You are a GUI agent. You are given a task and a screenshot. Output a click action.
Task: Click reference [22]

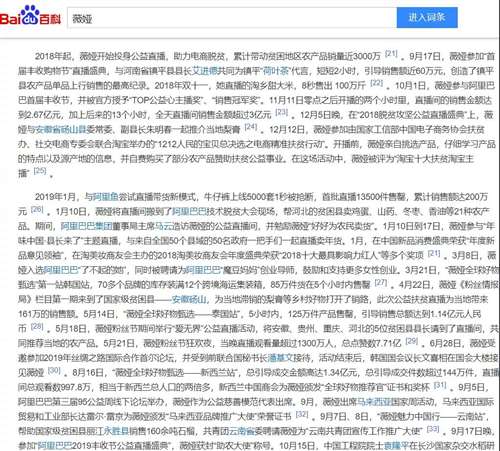pyautogui.click(x=377, y=83)
